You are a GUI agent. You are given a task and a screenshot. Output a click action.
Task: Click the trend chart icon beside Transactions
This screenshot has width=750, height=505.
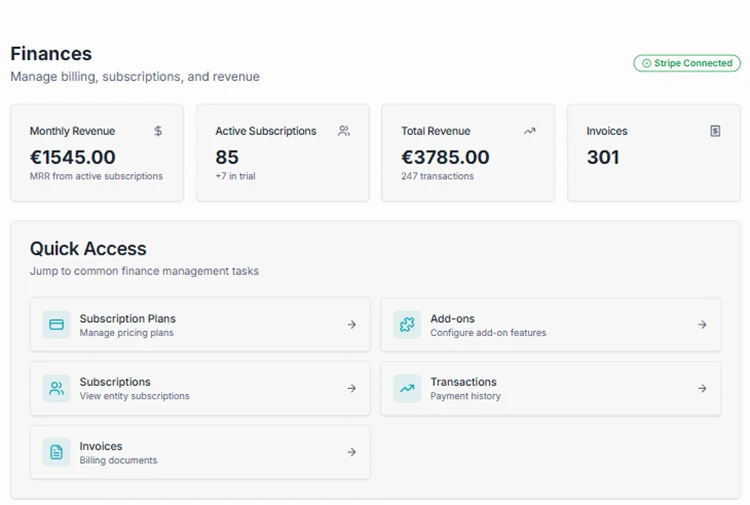pyautogui.click(x=407, y=388)
